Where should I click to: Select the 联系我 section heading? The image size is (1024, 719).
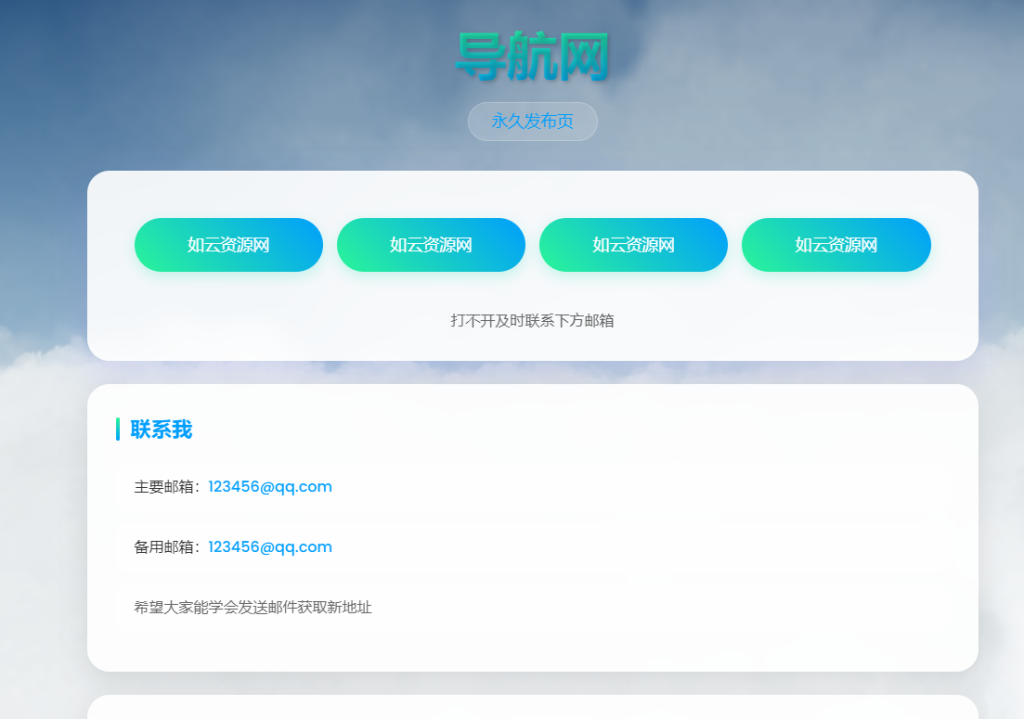pos(160,430)
